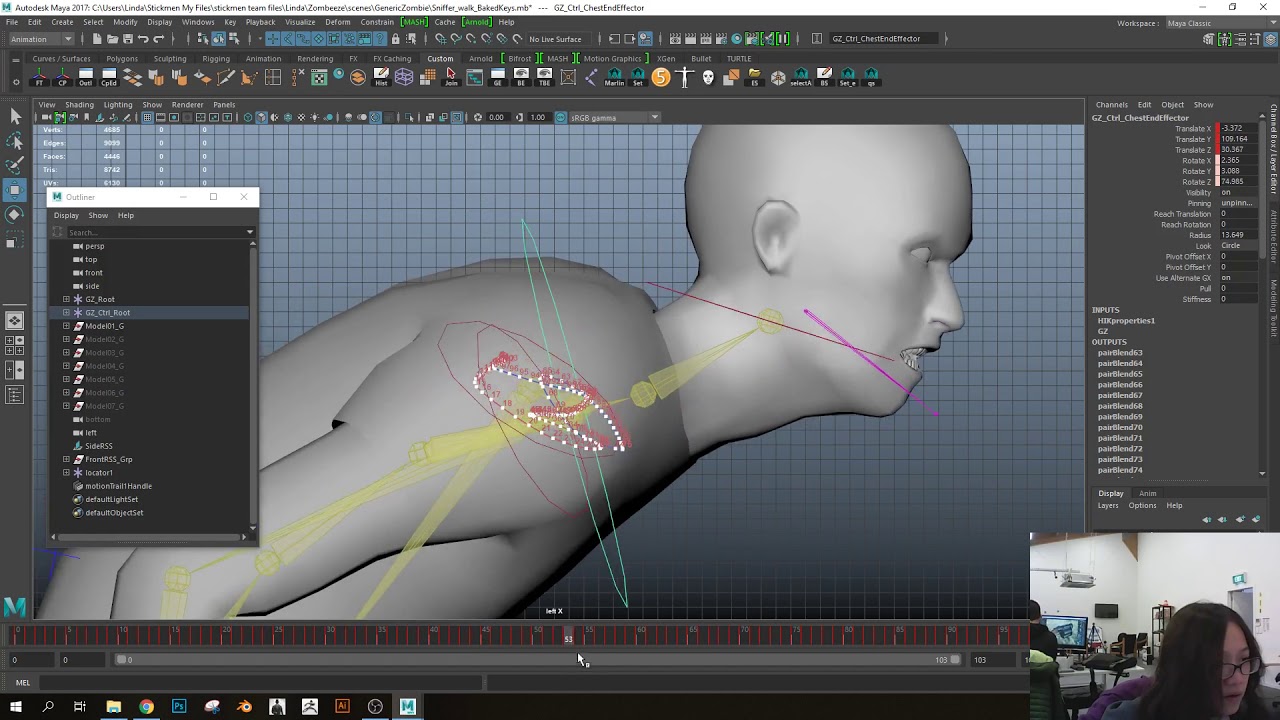Open Graph Editor via the GE shelf icon

[x=497, y=77]
